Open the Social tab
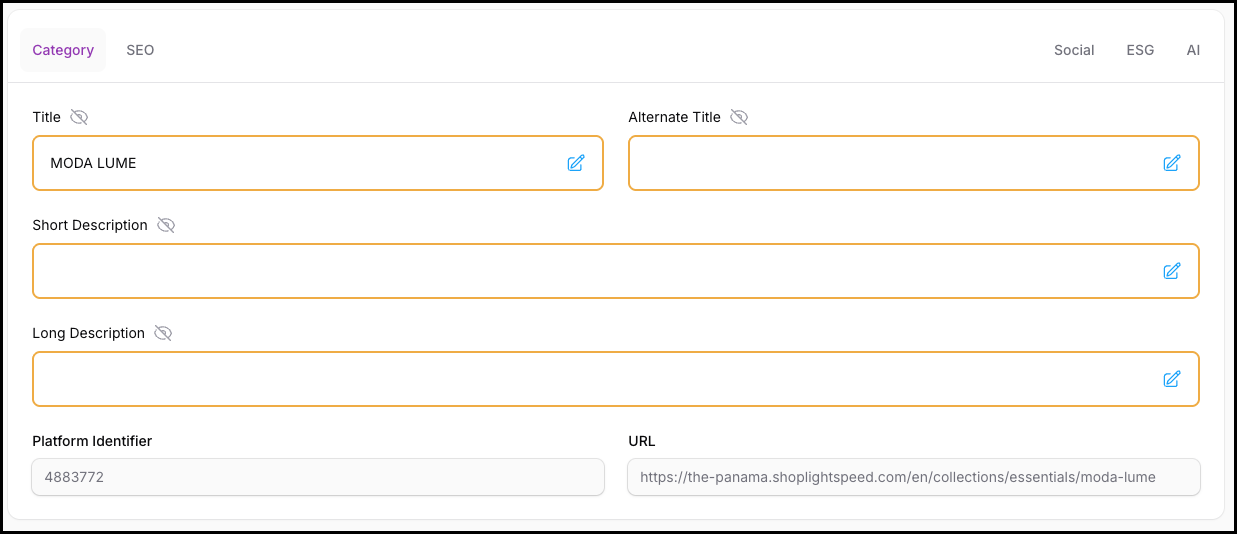 [1074, 50]
